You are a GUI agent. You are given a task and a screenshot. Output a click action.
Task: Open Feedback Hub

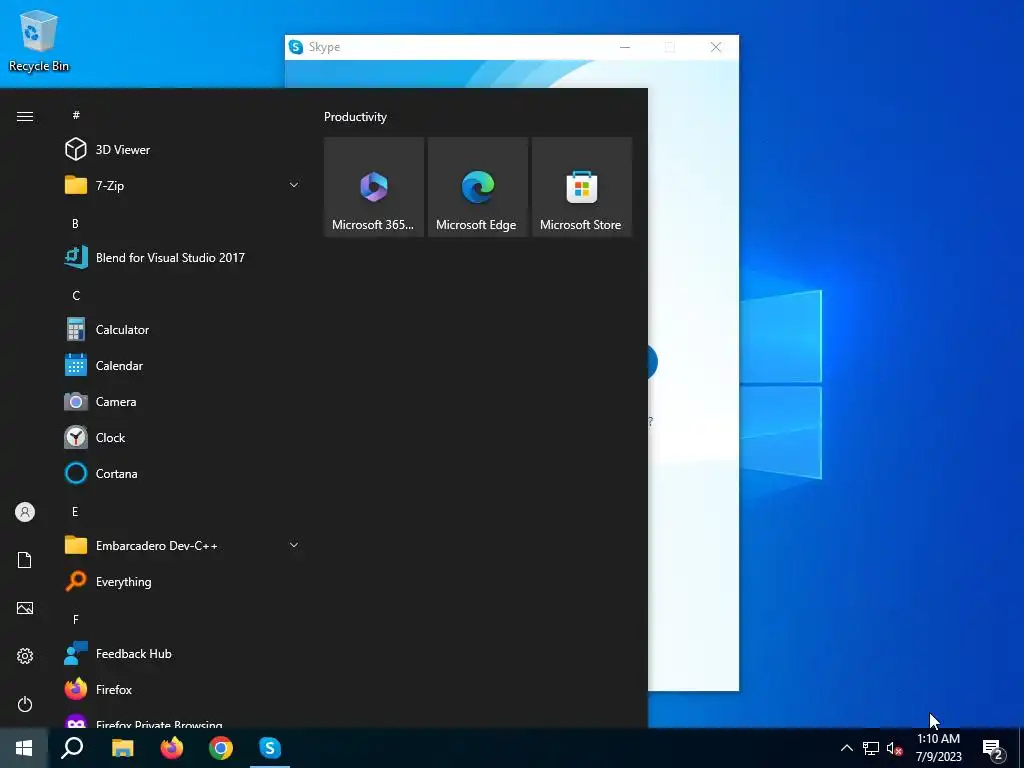pyautogui.click(x=183, y=654)
